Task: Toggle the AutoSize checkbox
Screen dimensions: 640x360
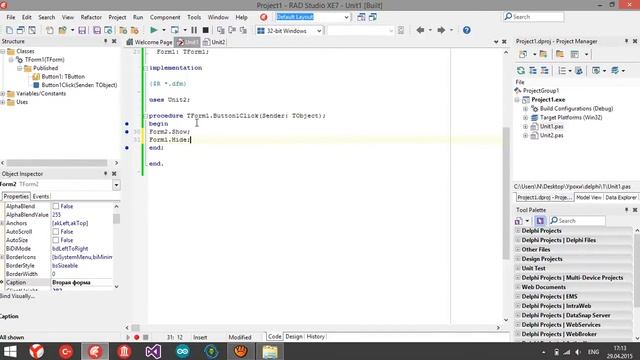Action: pyautogui.click(x=56, y=240)
